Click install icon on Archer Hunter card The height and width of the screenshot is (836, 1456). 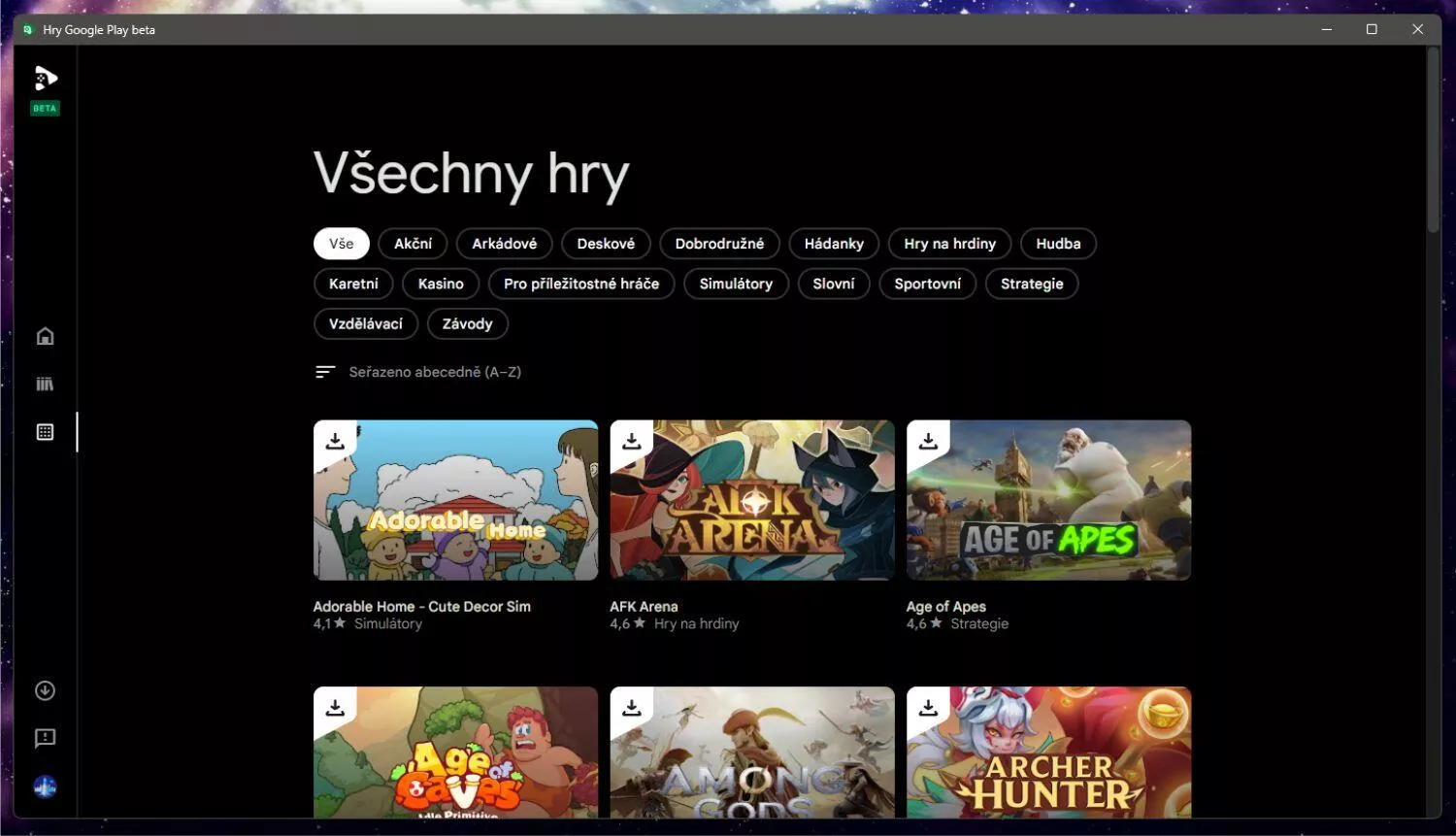pos(928,708)
